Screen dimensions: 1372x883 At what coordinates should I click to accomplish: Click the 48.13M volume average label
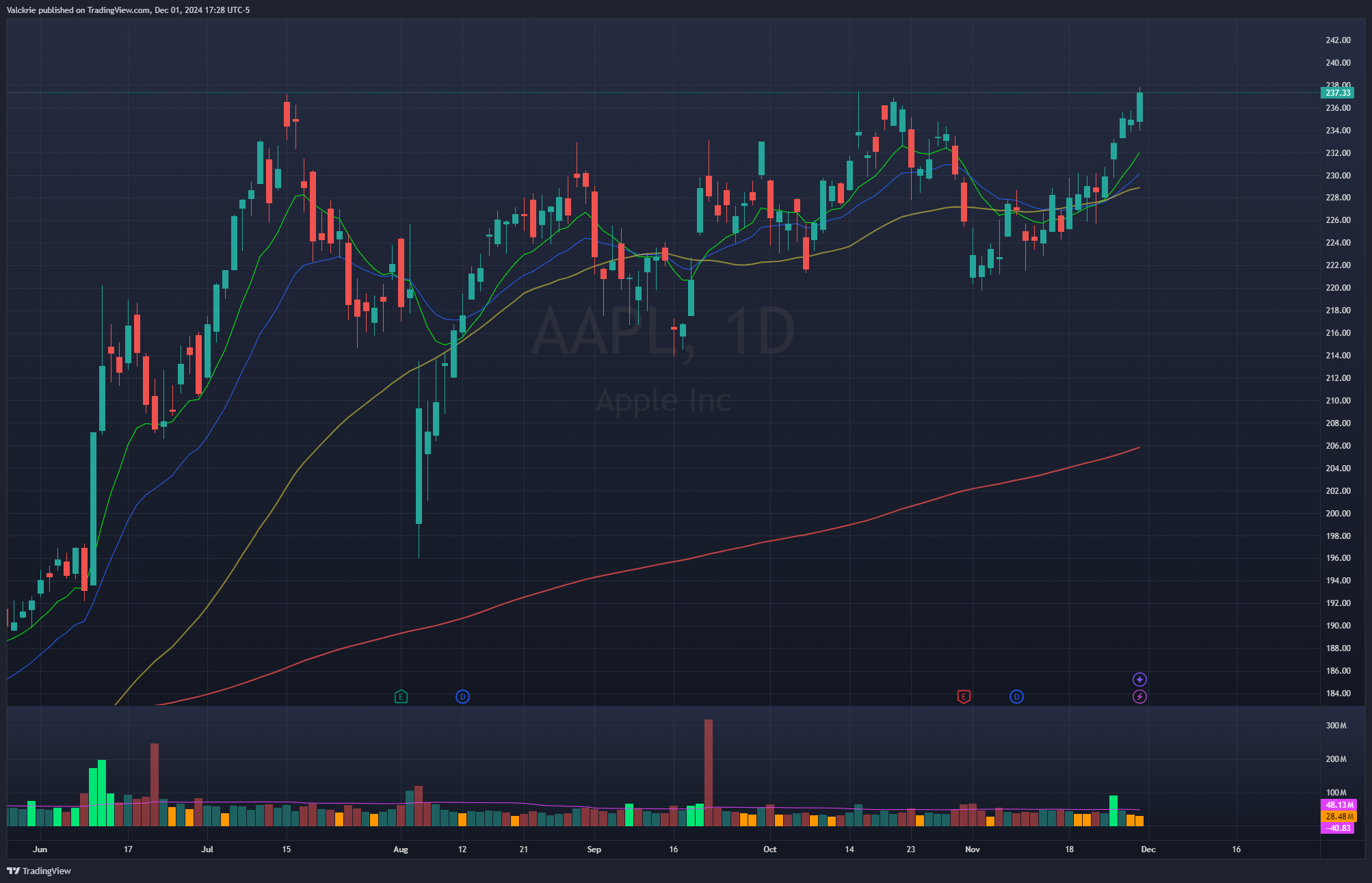point(1337,805)
